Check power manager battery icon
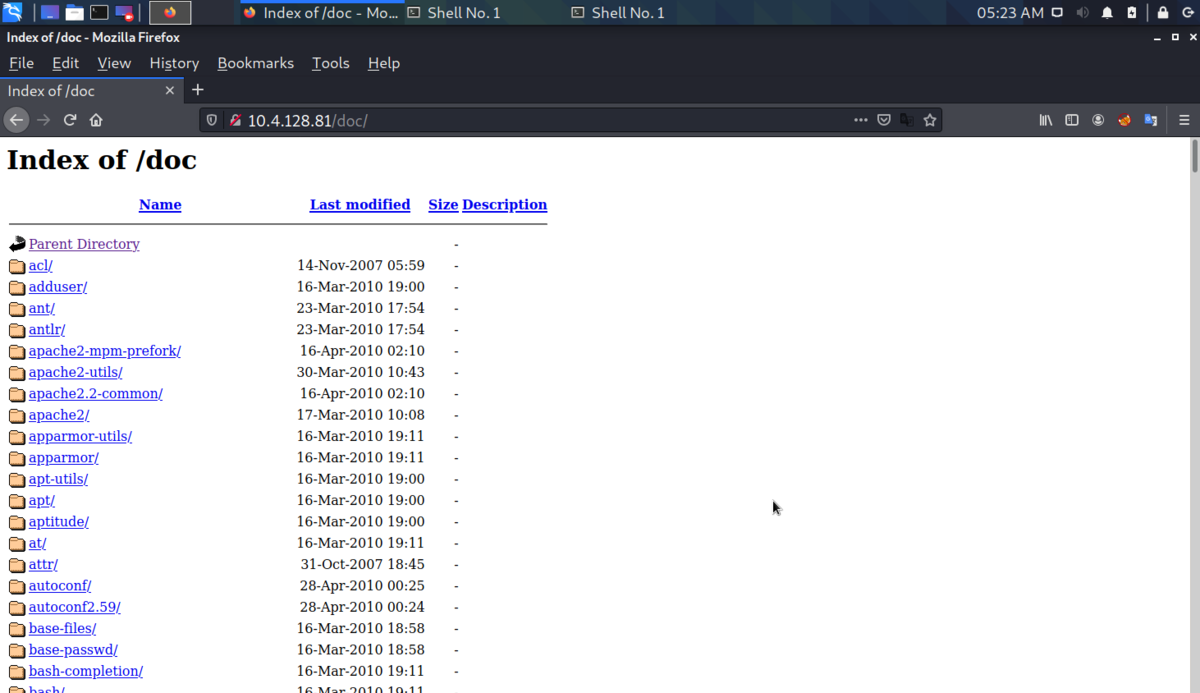 point(1132,13)
